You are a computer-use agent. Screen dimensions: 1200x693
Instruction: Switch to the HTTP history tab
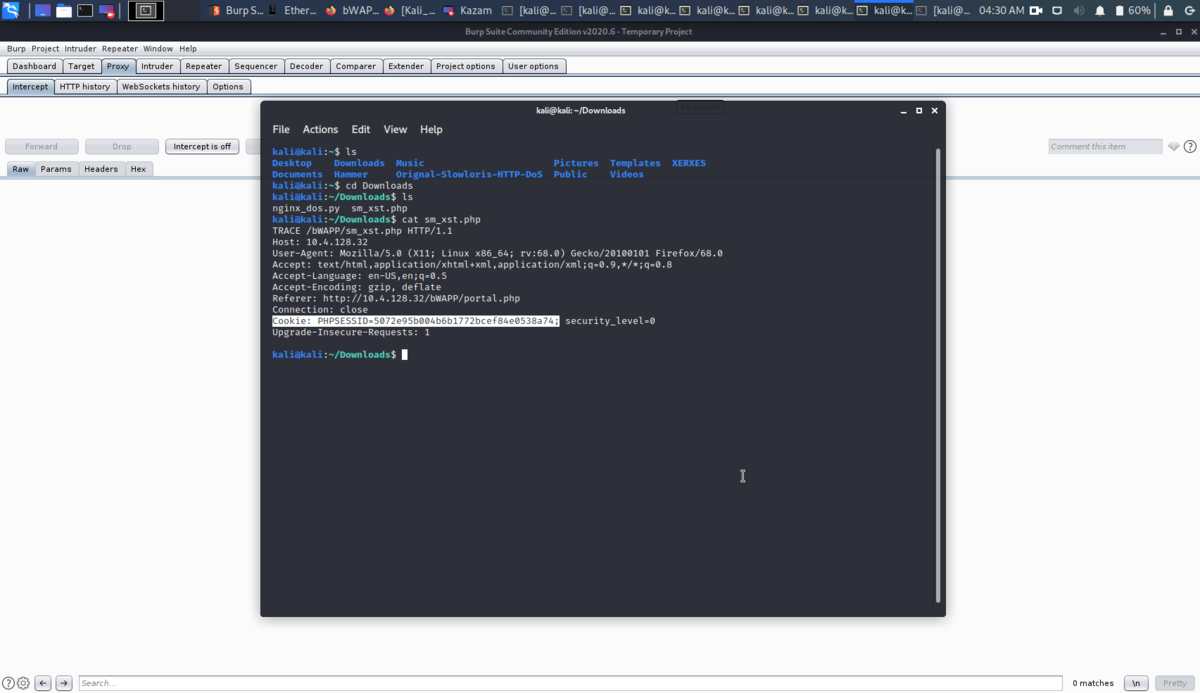click(x=85, y=86)
